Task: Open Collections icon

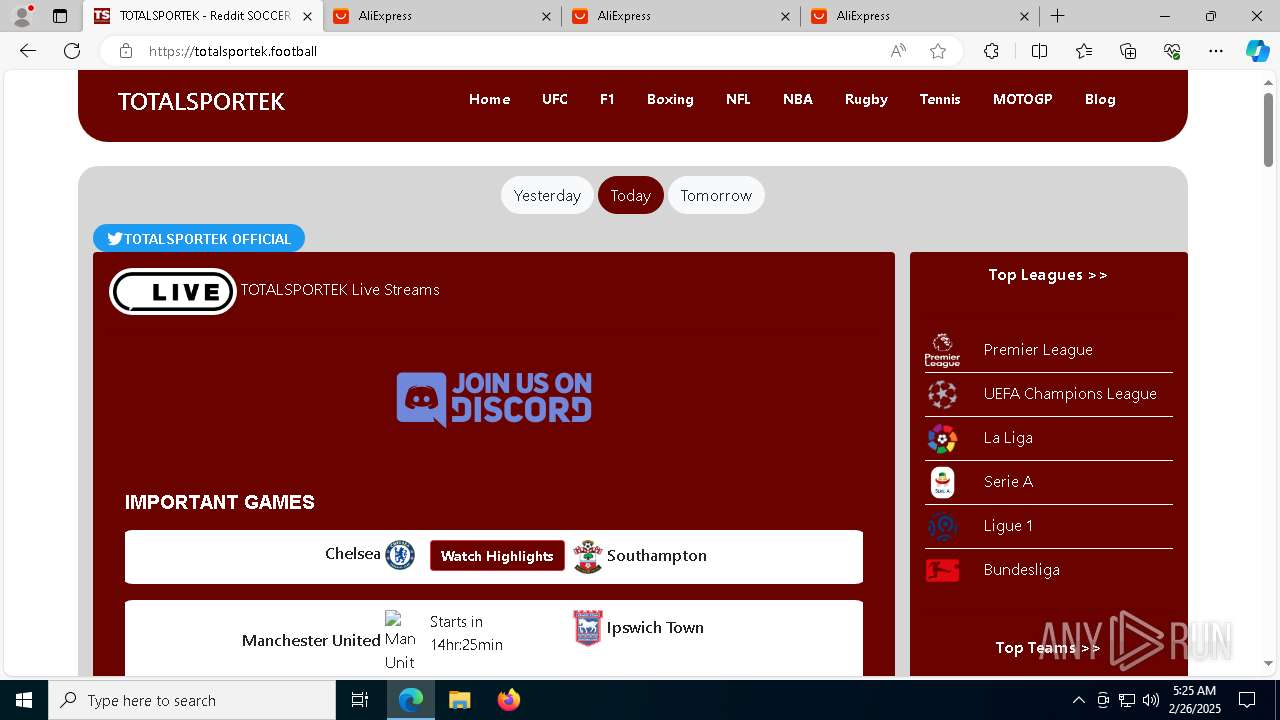Action: (x=1128, y=51)
